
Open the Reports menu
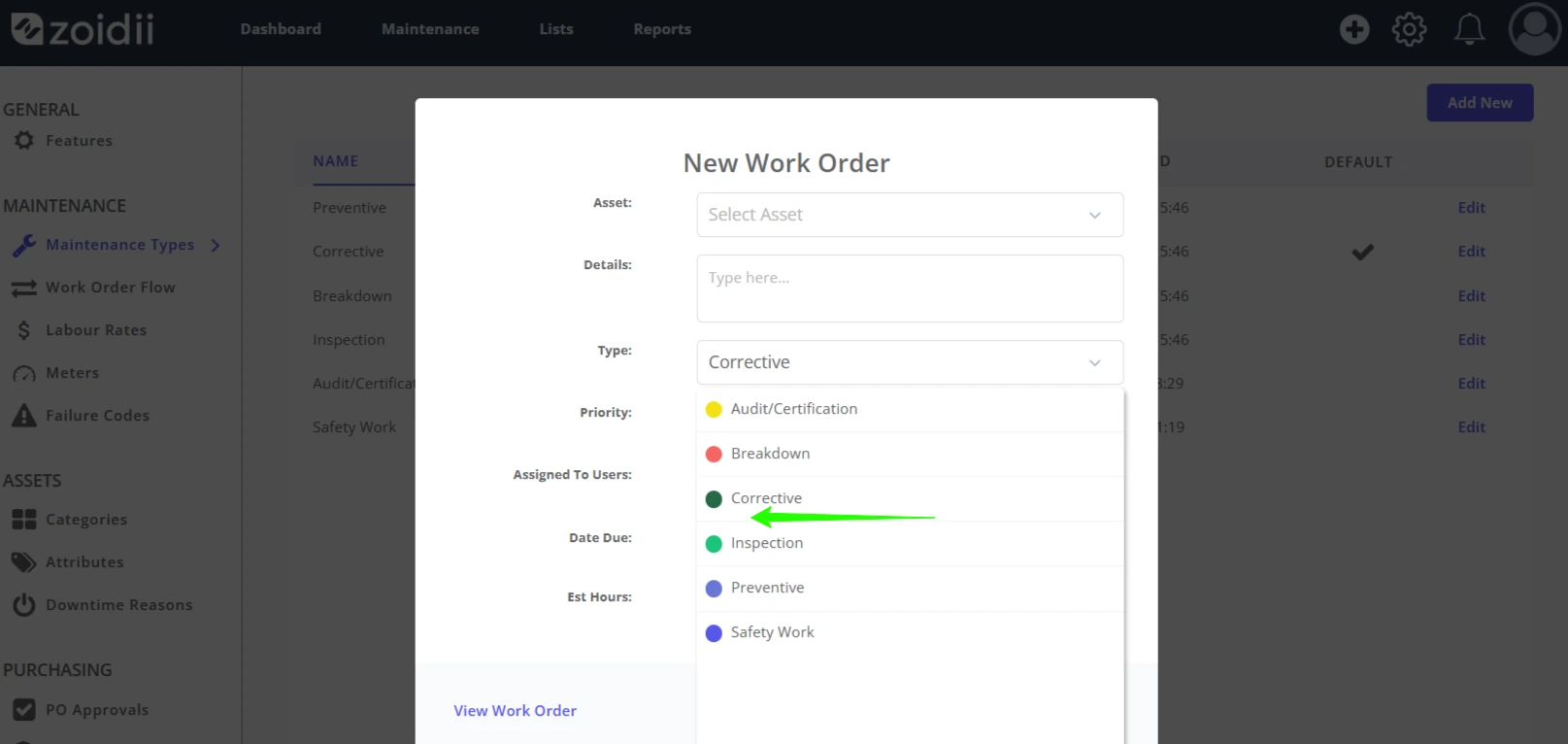[662, 29]
